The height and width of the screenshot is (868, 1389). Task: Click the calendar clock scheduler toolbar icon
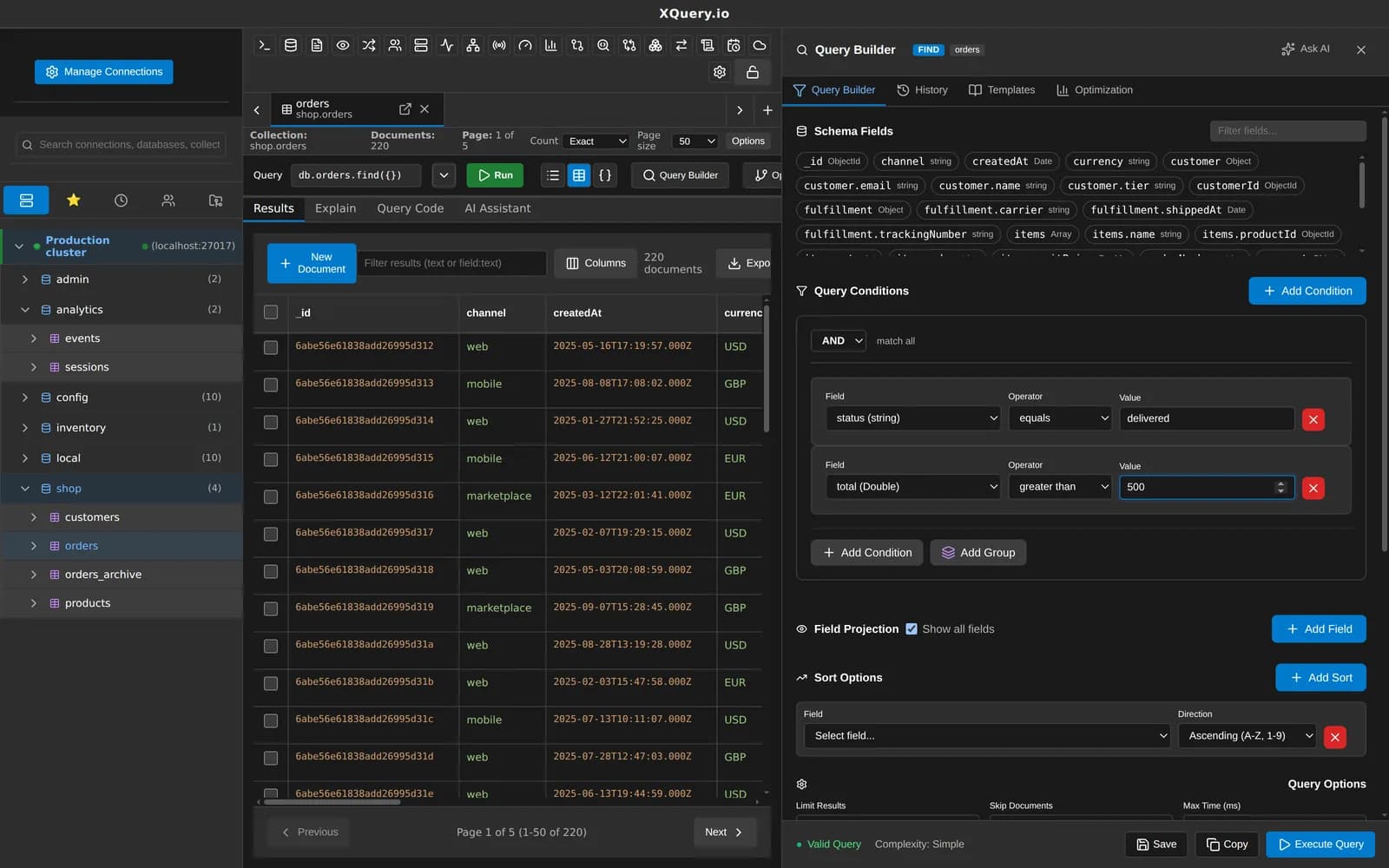point(734,45)
